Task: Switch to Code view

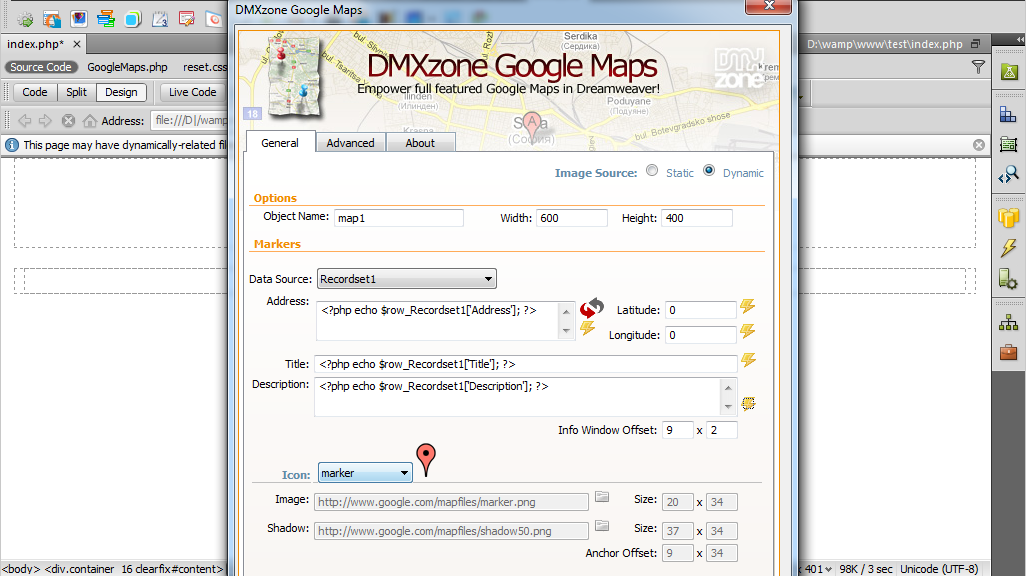Action: pyautogui.click(x=35, y=92)
